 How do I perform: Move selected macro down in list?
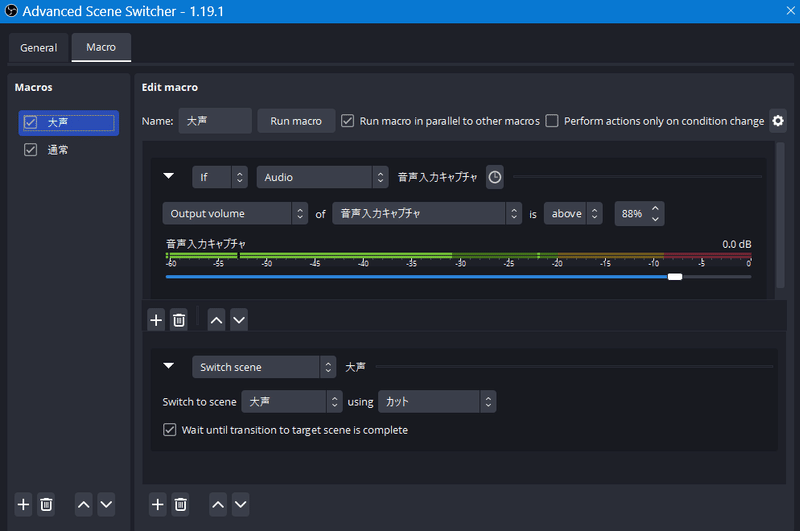point(106,504)
